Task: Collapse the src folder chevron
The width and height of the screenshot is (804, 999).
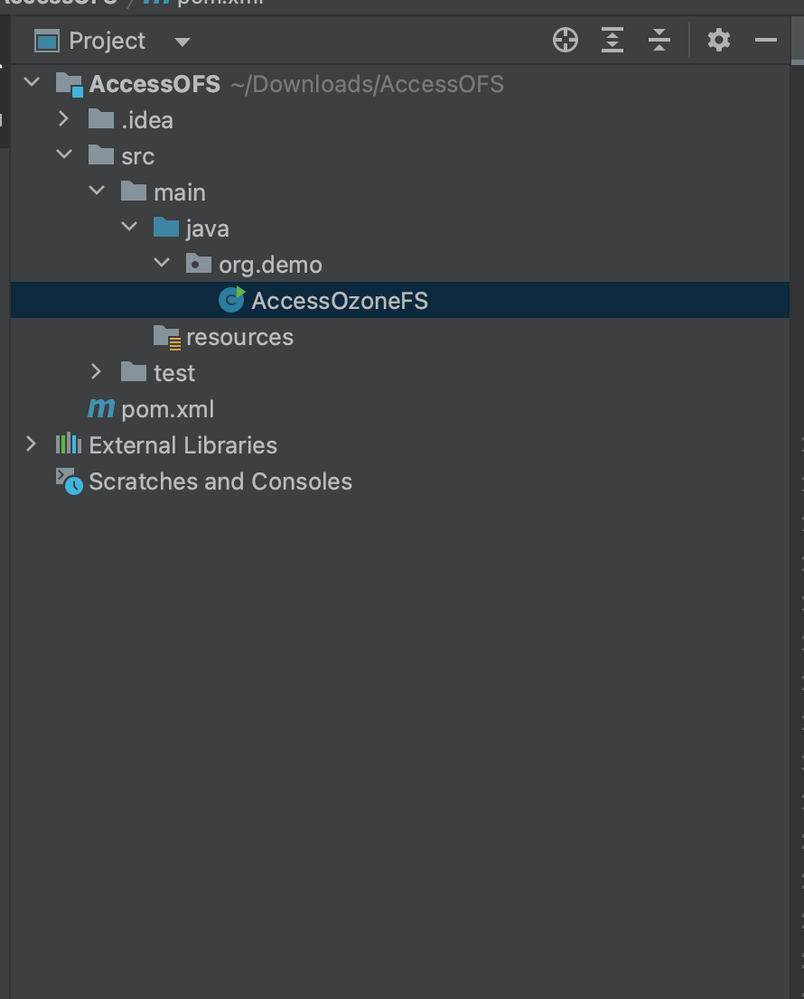Action: coord(64,154)
